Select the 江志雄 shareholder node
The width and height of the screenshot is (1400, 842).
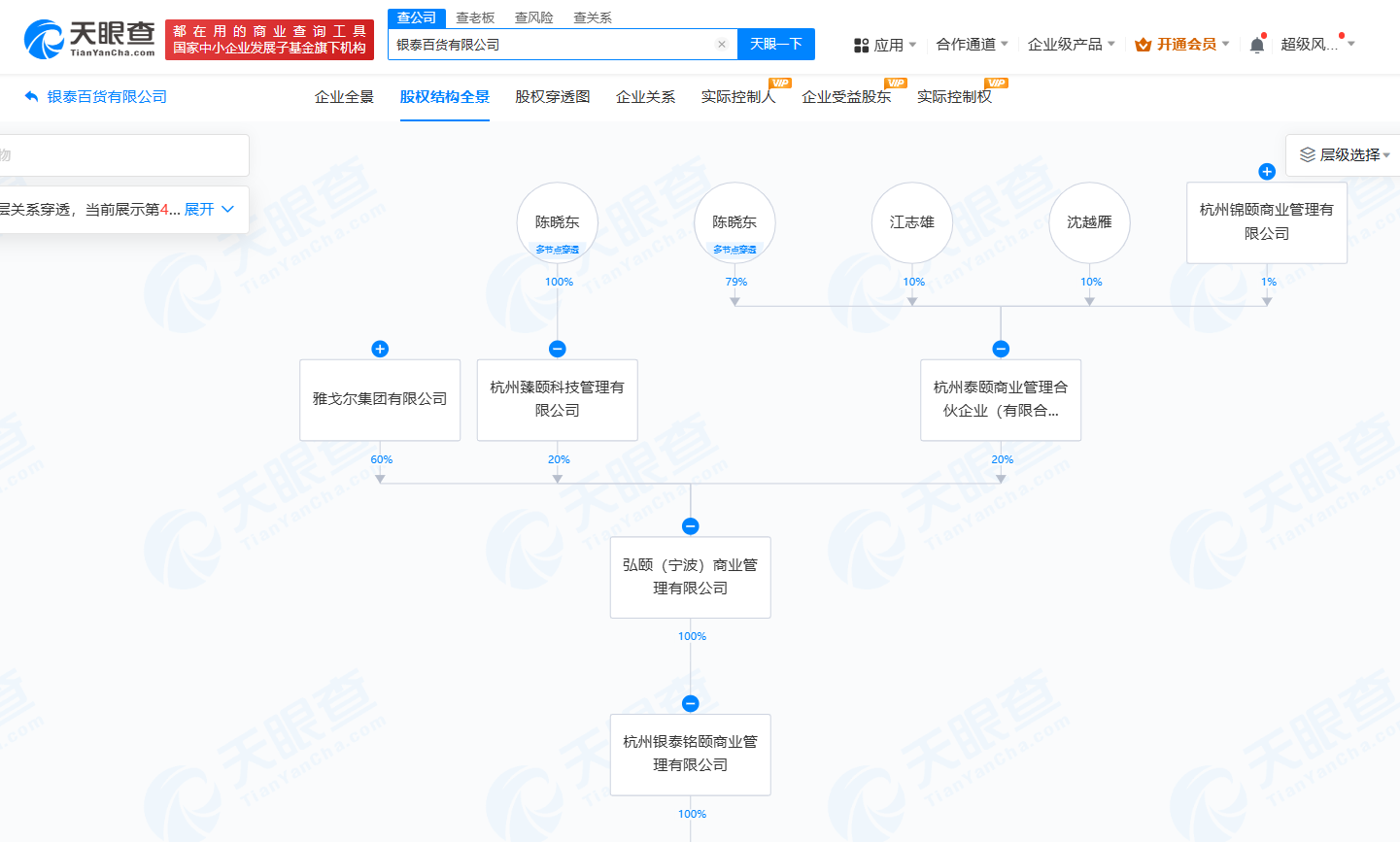click(912, 222)
